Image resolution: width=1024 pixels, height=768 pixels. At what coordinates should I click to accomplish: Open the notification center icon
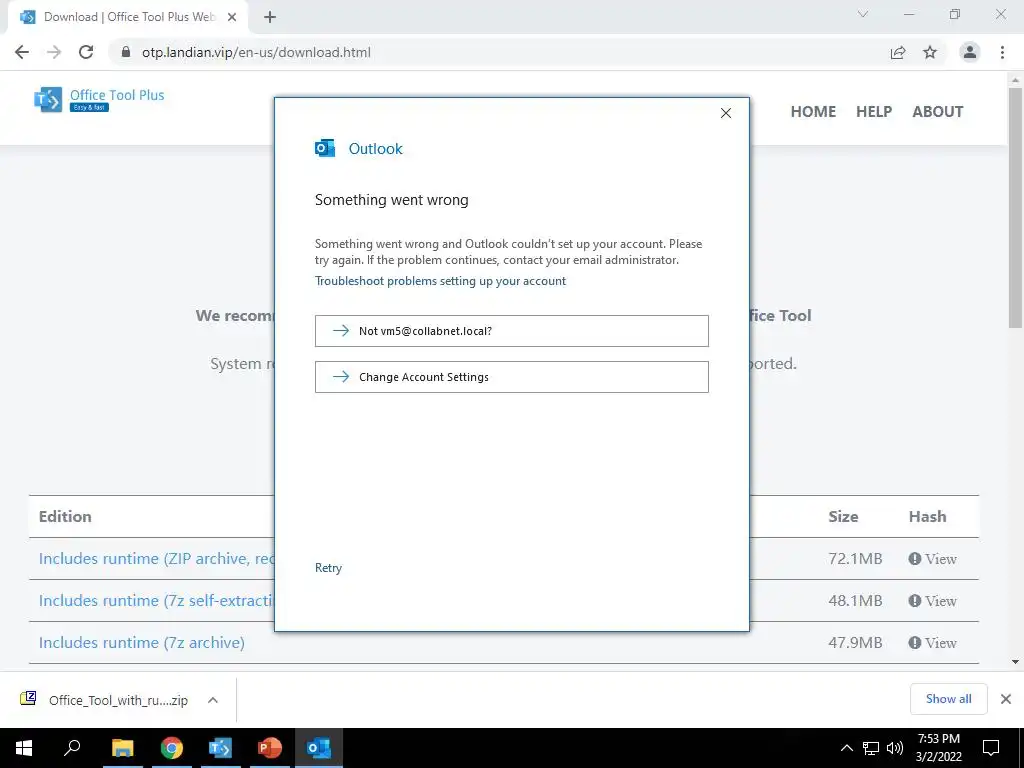point(991,748)
